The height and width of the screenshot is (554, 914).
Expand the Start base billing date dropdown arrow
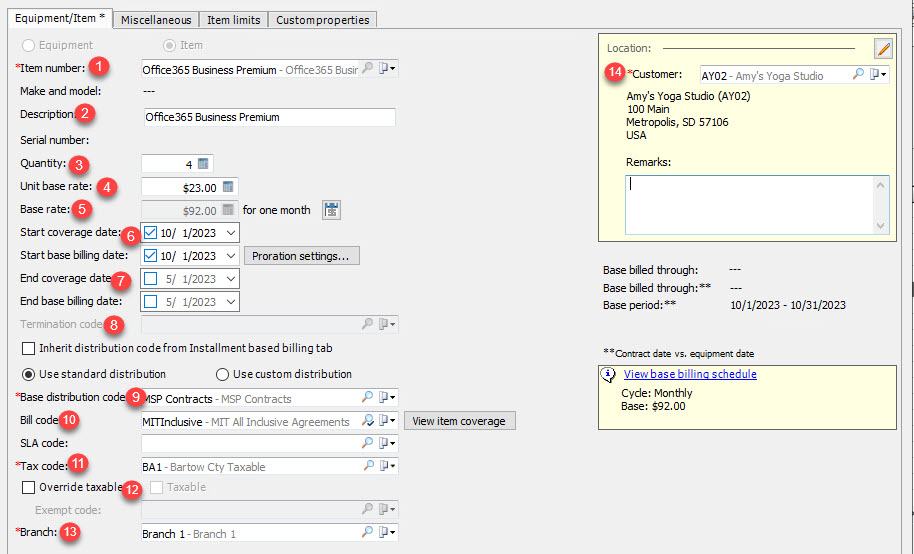pos(231,255)
